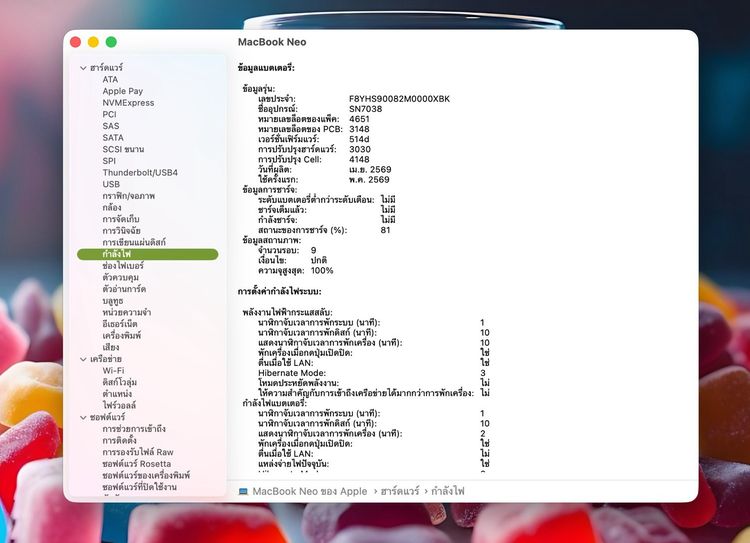Image resolution: width=750 pixels, height=543 pixels.
Task: Collapse the ซอฟต์แวร์ section chevron
Action: point(83,418)
